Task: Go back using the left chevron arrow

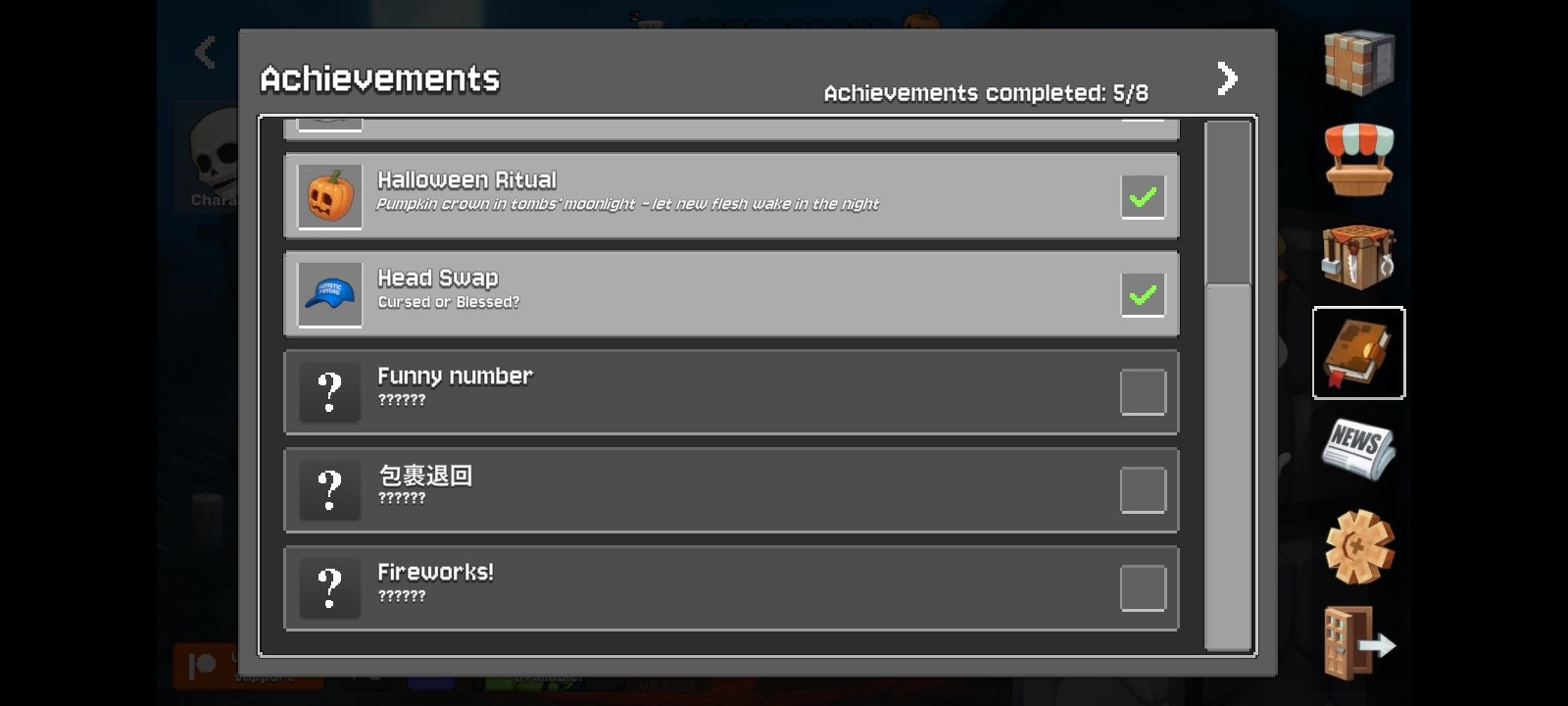Action: pos(205,51)
